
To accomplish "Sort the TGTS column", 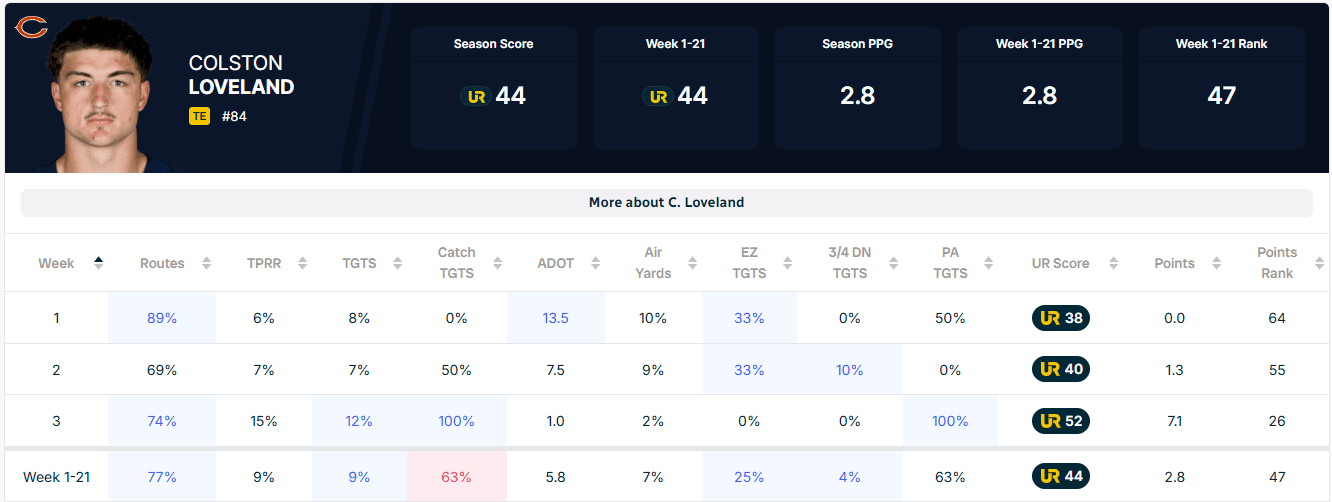I will [x=397, y=263].
